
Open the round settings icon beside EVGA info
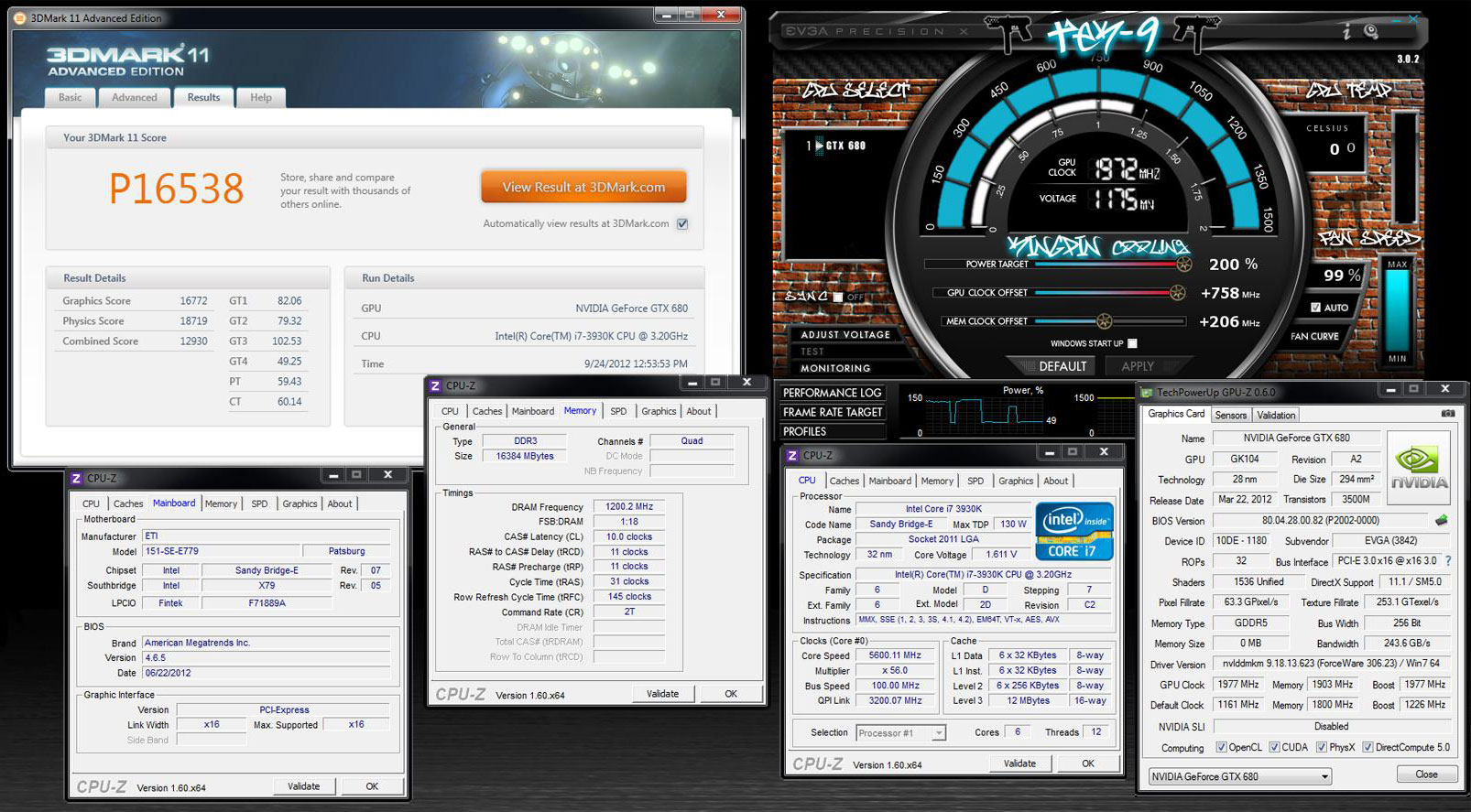coord(1370,32)
